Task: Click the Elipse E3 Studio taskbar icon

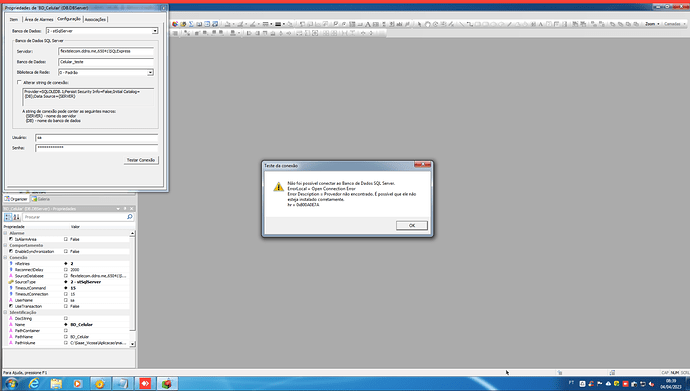Action: tap(167, 384)
